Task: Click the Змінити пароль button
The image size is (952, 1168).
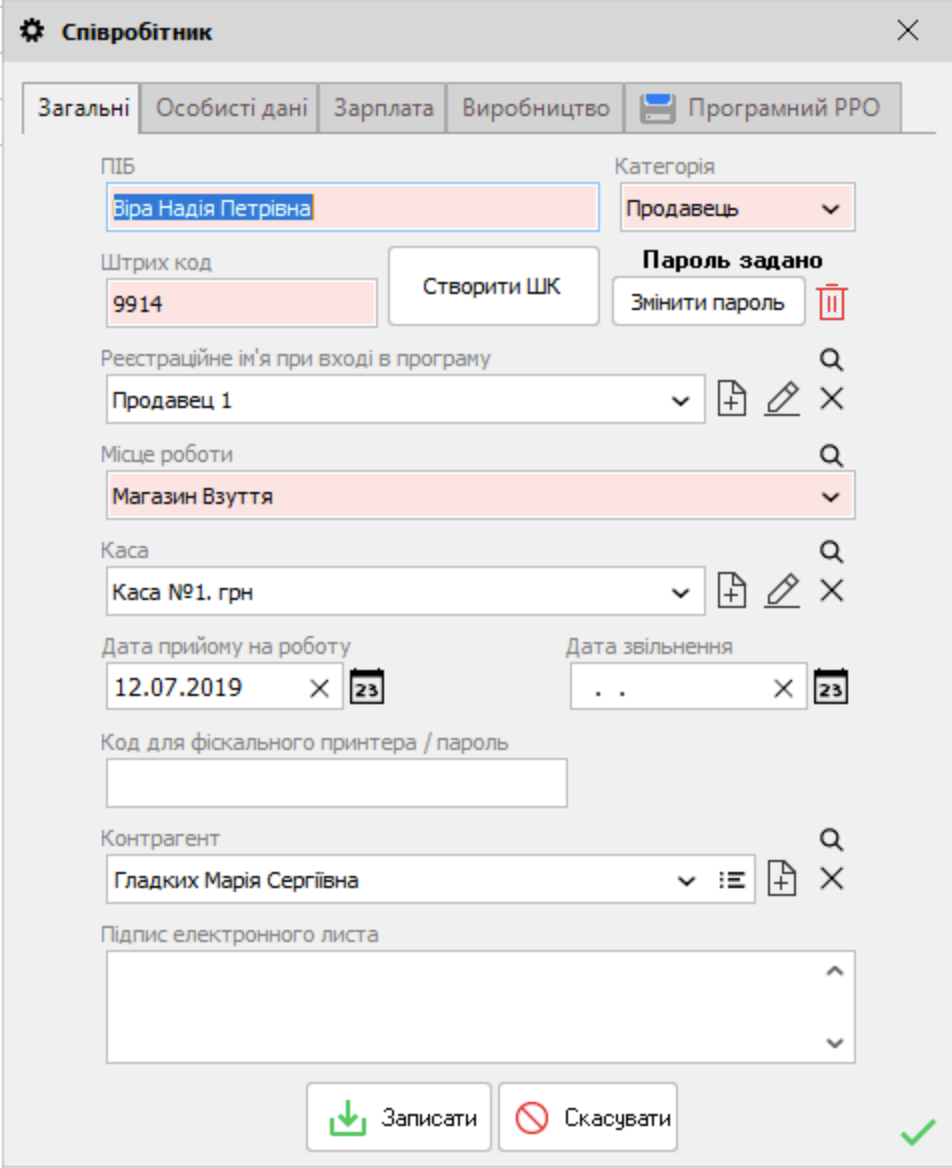Action: click(708, 302)
